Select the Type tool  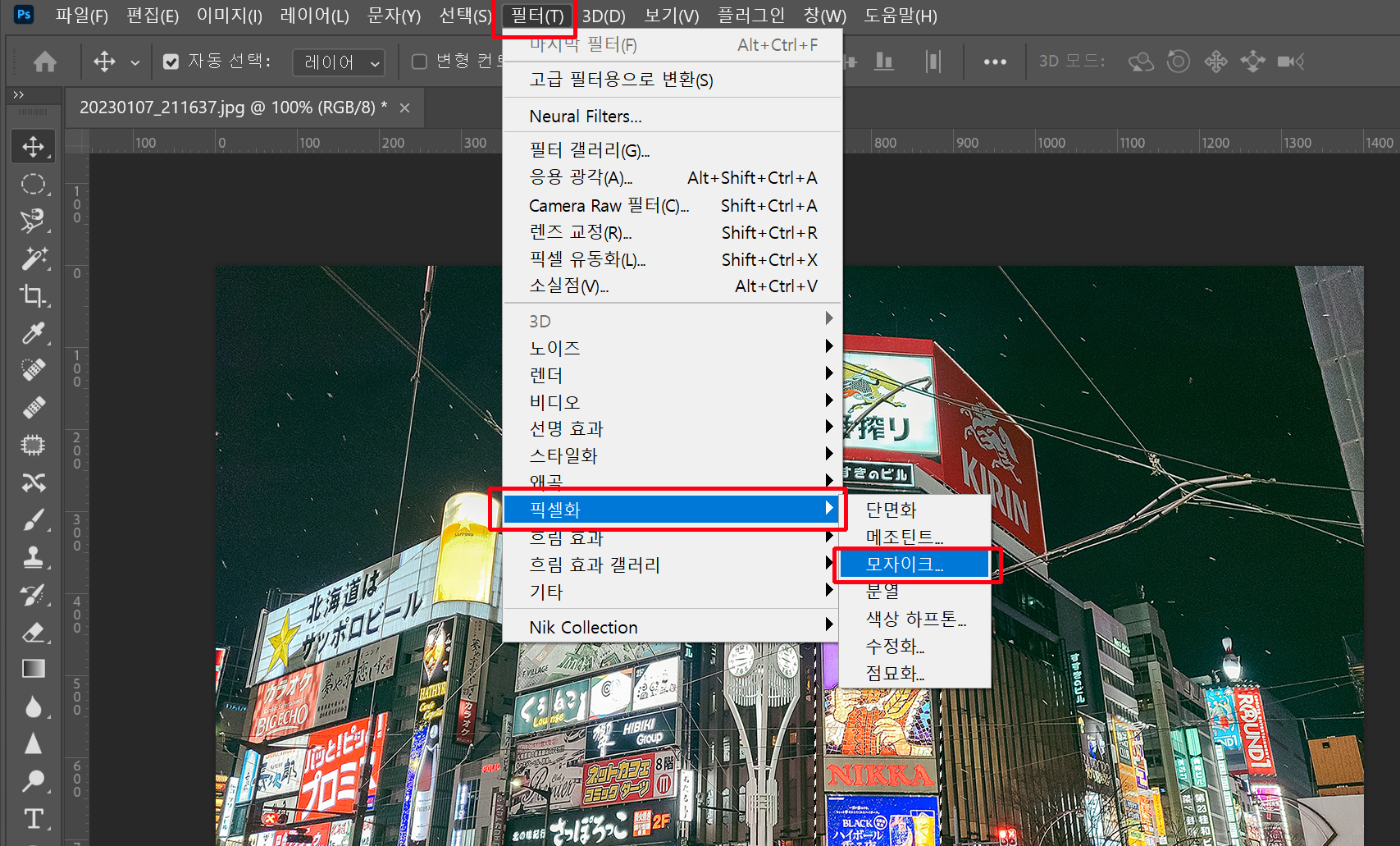click(x=33, y=818)
